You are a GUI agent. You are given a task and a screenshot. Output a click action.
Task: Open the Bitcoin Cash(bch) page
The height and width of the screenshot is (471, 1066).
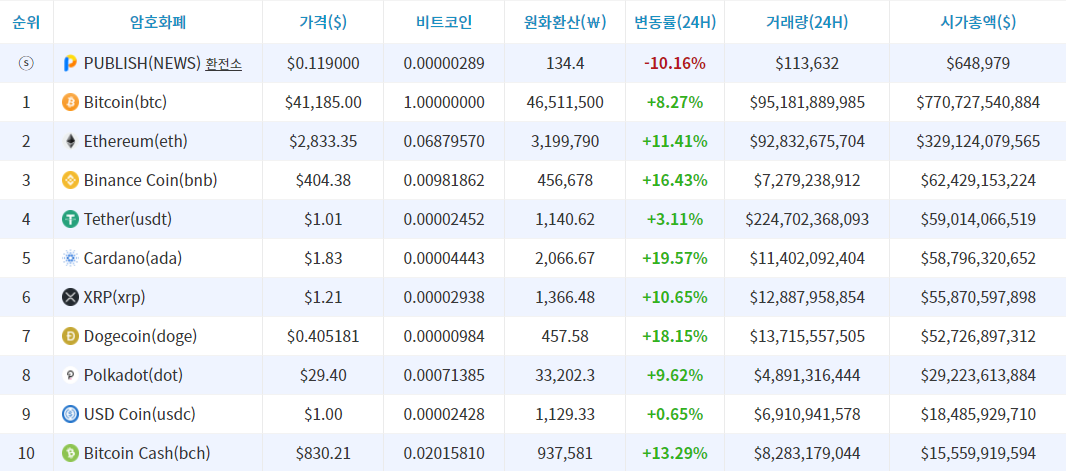click(147, 453)
